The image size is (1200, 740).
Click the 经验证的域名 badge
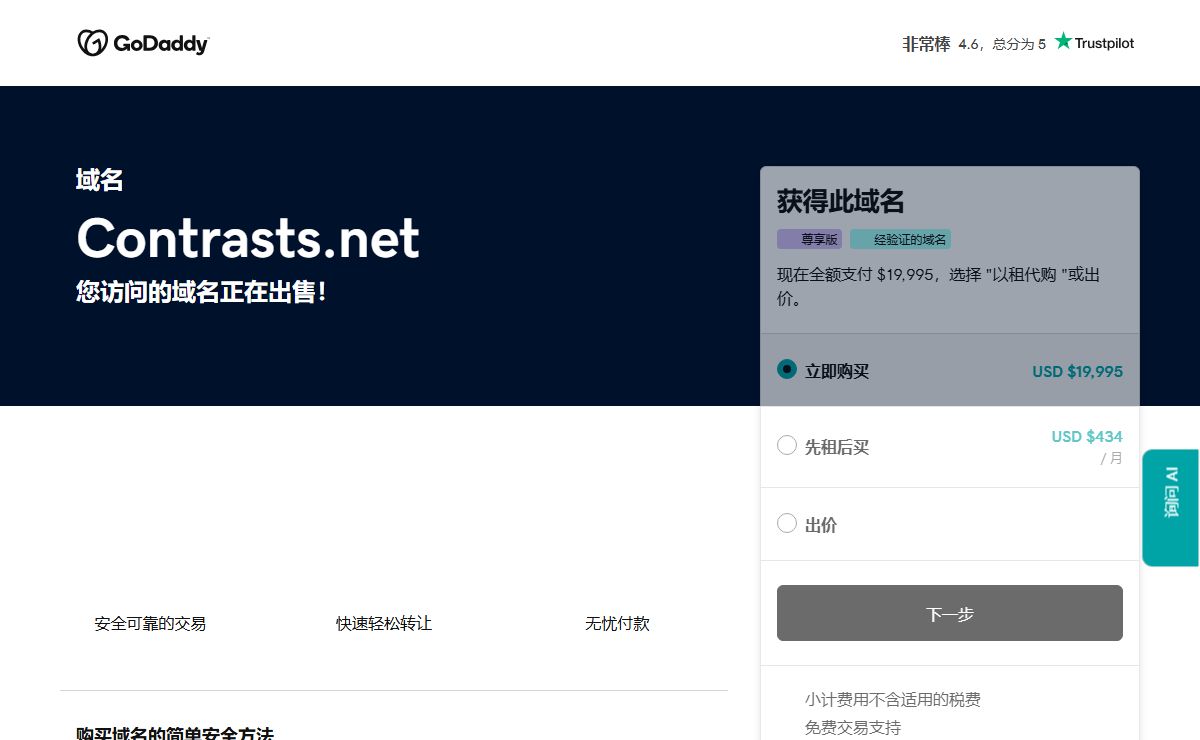pyautogui.click(x=900, y=239)
